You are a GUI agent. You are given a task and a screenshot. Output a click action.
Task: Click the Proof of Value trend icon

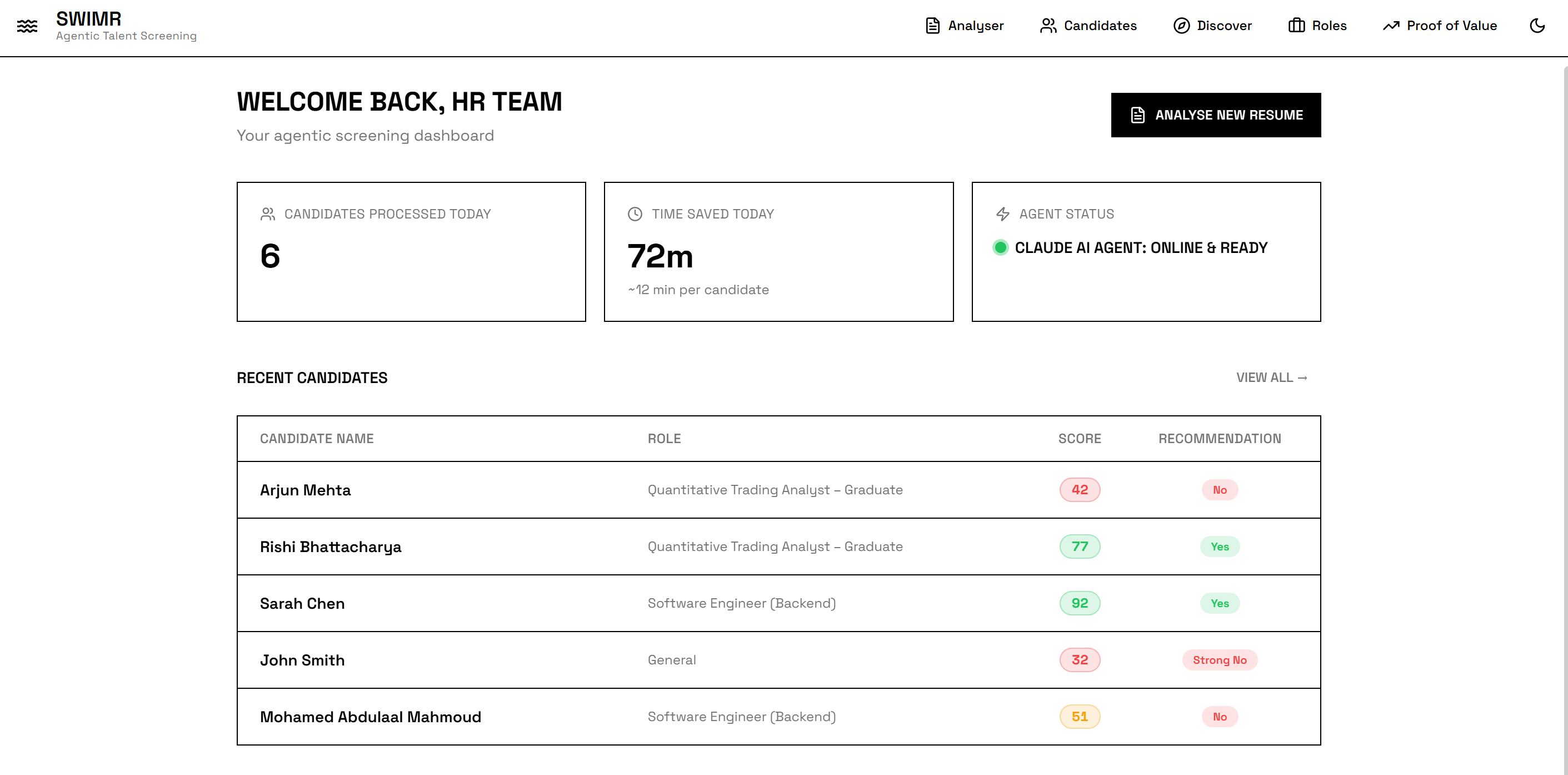(1391, 26)
